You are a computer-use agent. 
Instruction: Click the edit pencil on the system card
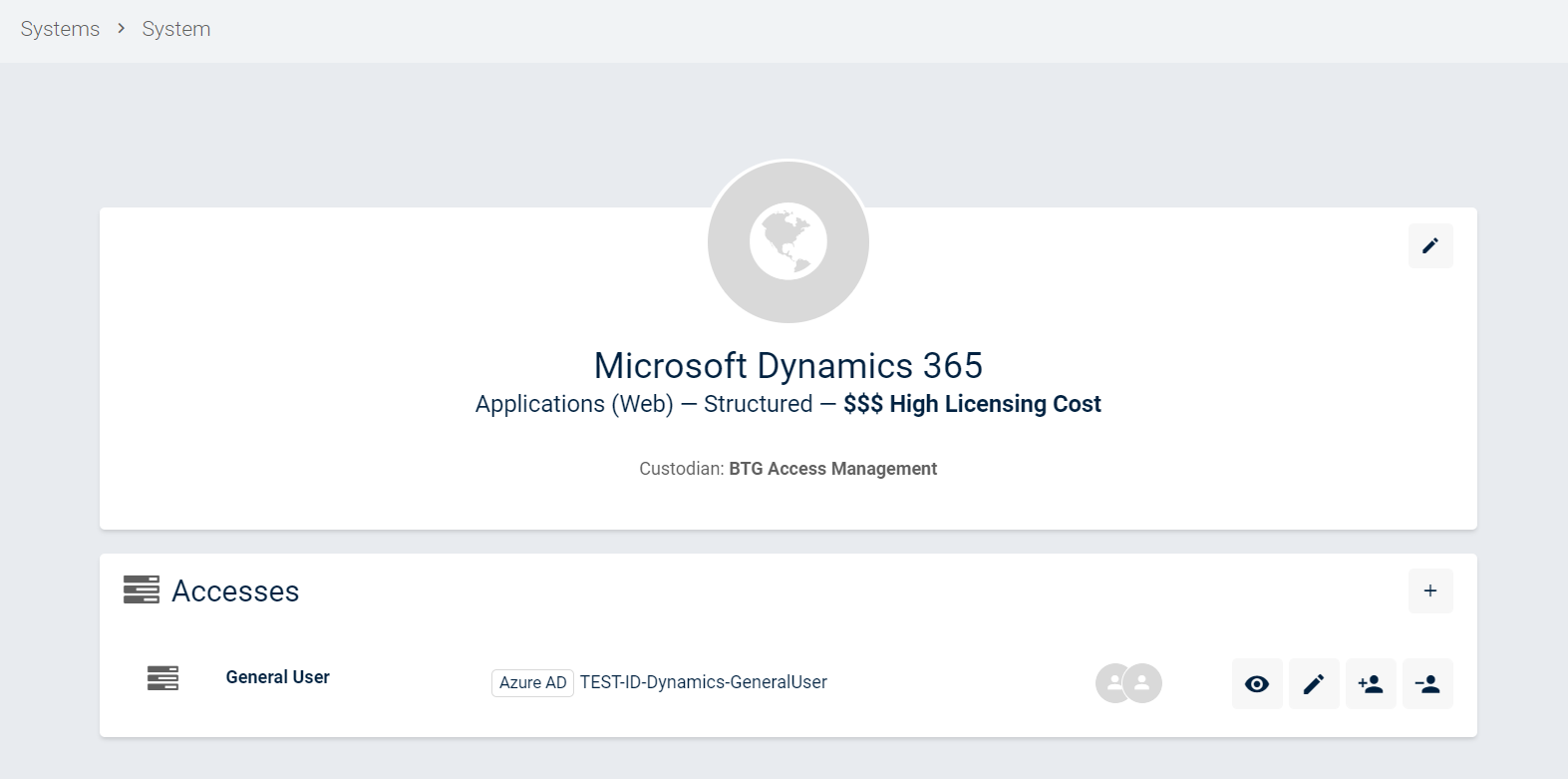tap(1429, 245)
